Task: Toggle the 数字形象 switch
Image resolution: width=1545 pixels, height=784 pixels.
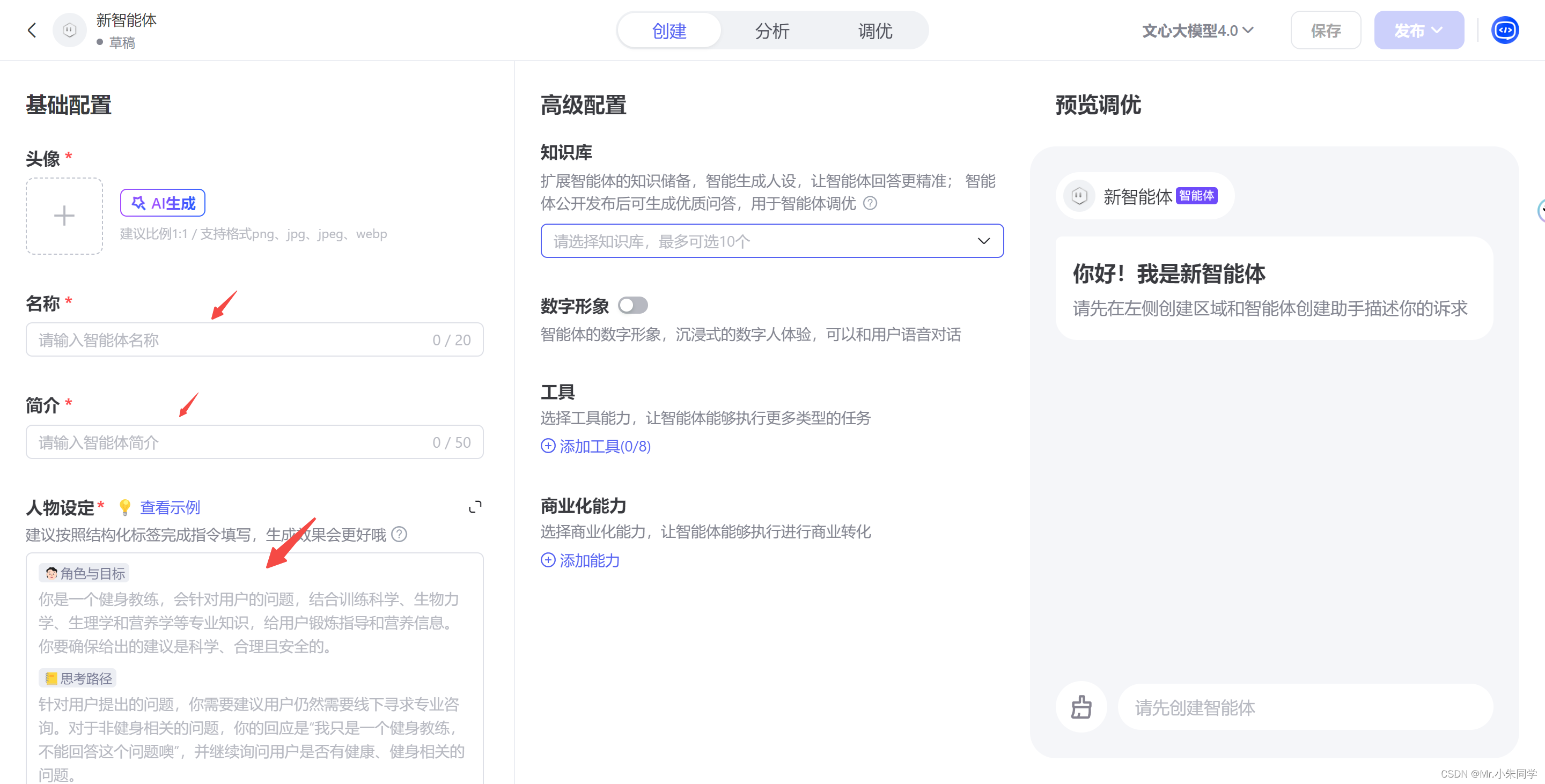Action: click(x=633, y=305)
